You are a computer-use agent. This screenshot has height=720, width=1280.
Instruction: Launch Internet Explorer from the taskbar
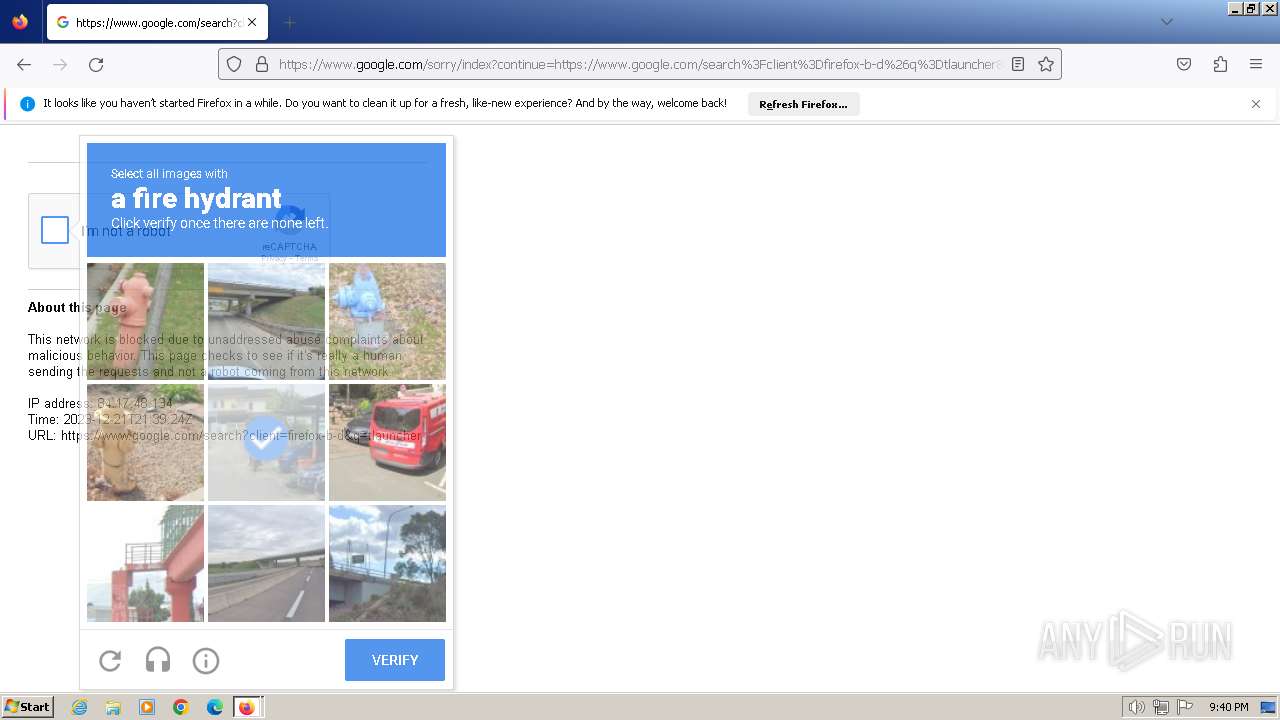[x=80, y=707]
